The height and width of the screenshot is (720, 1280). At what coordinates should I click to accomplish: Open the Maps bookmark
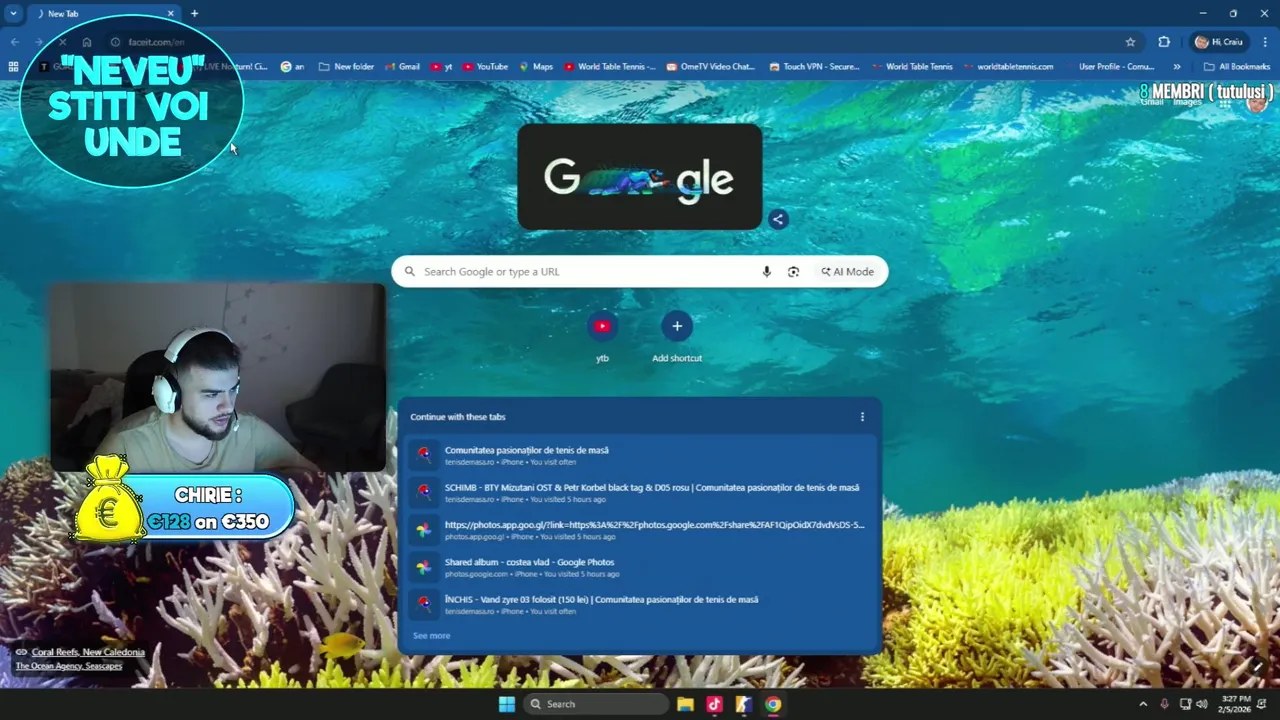pyautogui.click(x=536, y=67)
